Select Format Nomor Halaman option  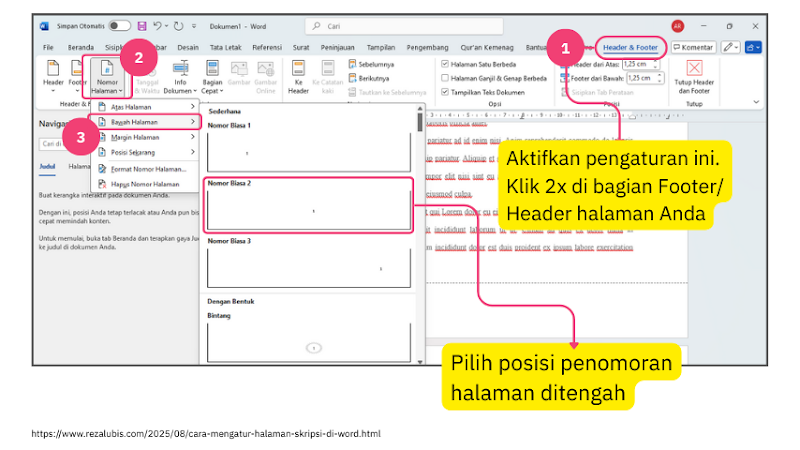pos(145,169)
